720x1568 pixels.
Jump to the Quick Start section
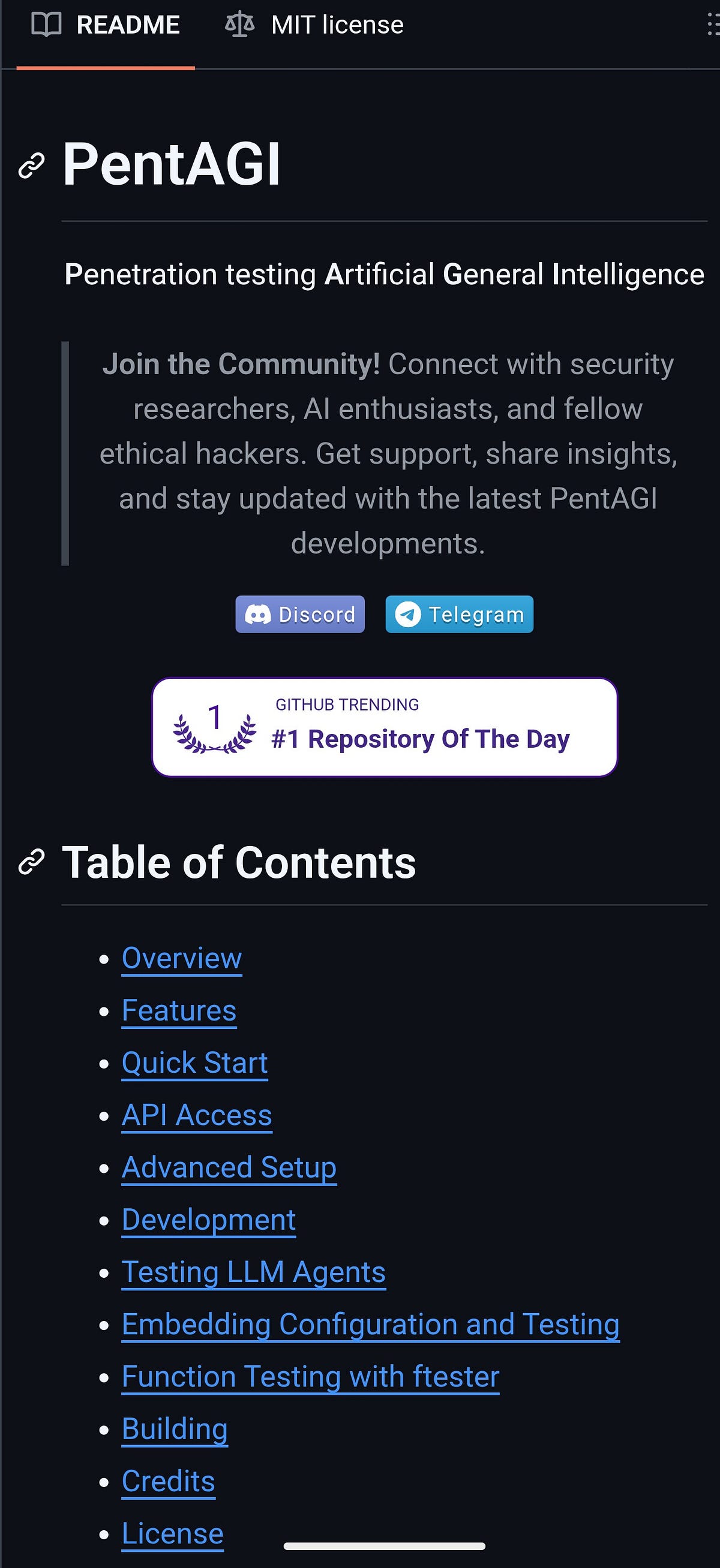195,1063
